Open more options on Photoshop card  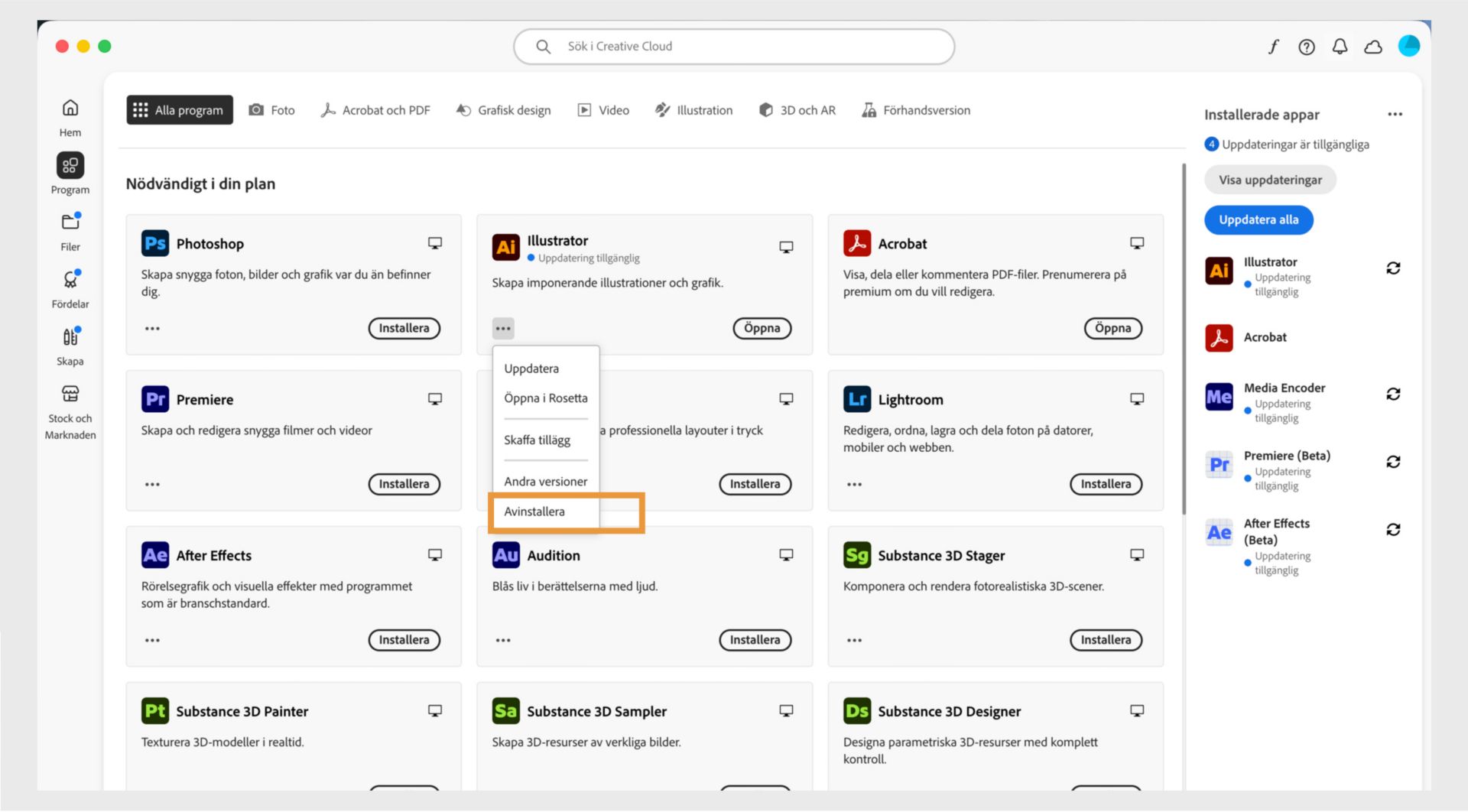point(153,329)
